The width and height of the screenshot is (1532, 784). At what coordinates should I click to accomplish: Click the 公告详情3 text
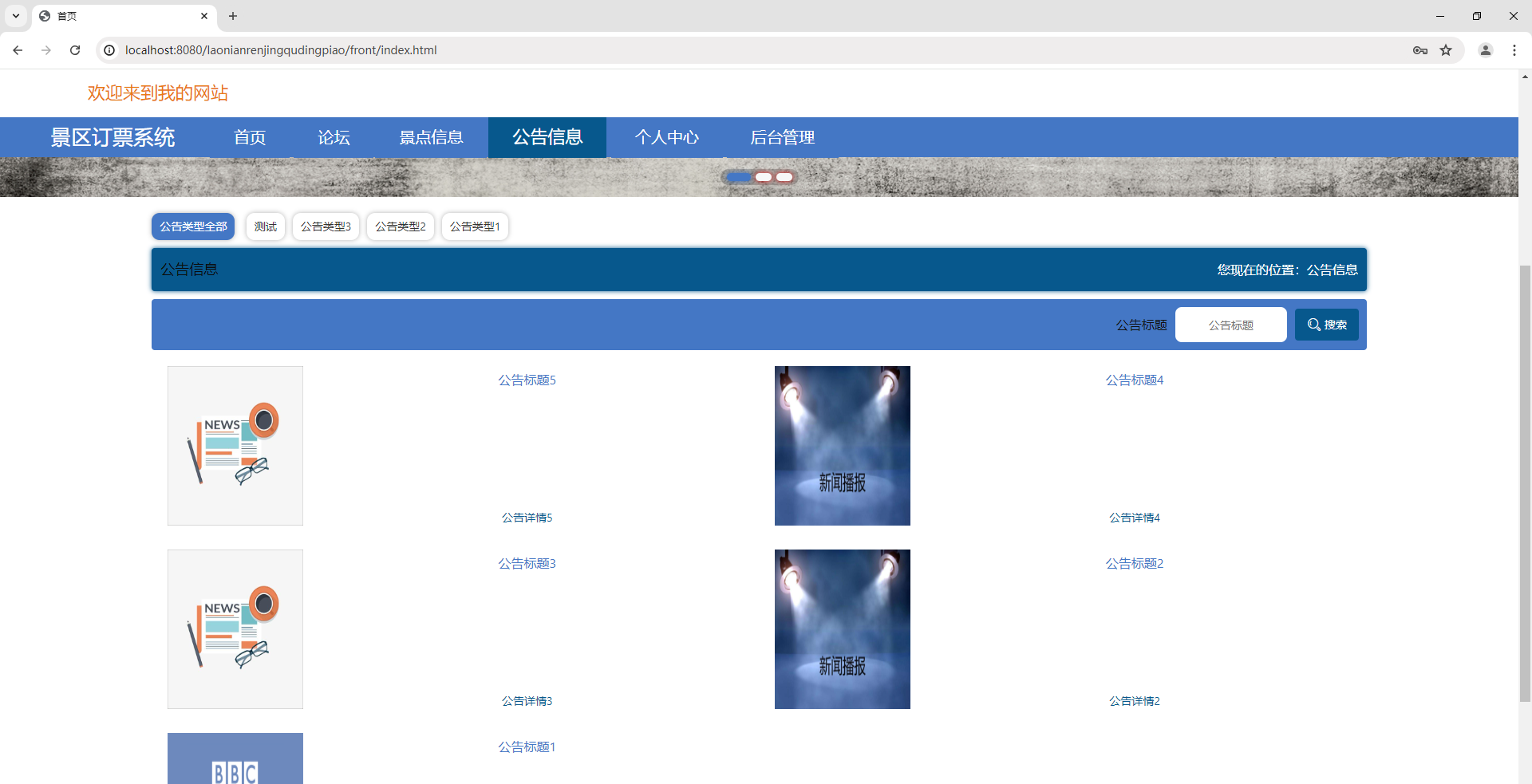tap(527, 701)
